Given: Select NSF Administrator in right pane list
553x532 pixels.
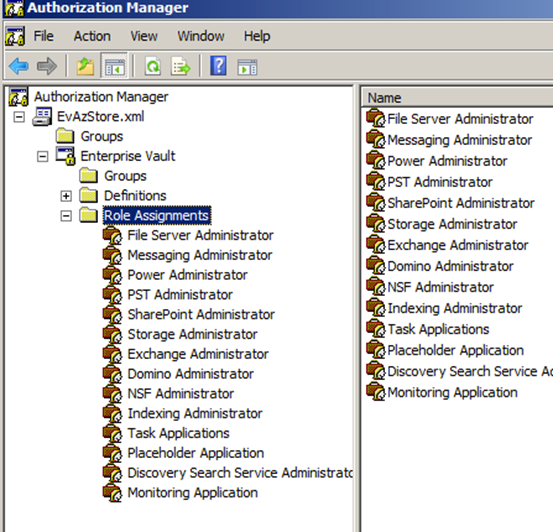Looking at the screenshot, I should click(x=440, y=287).
